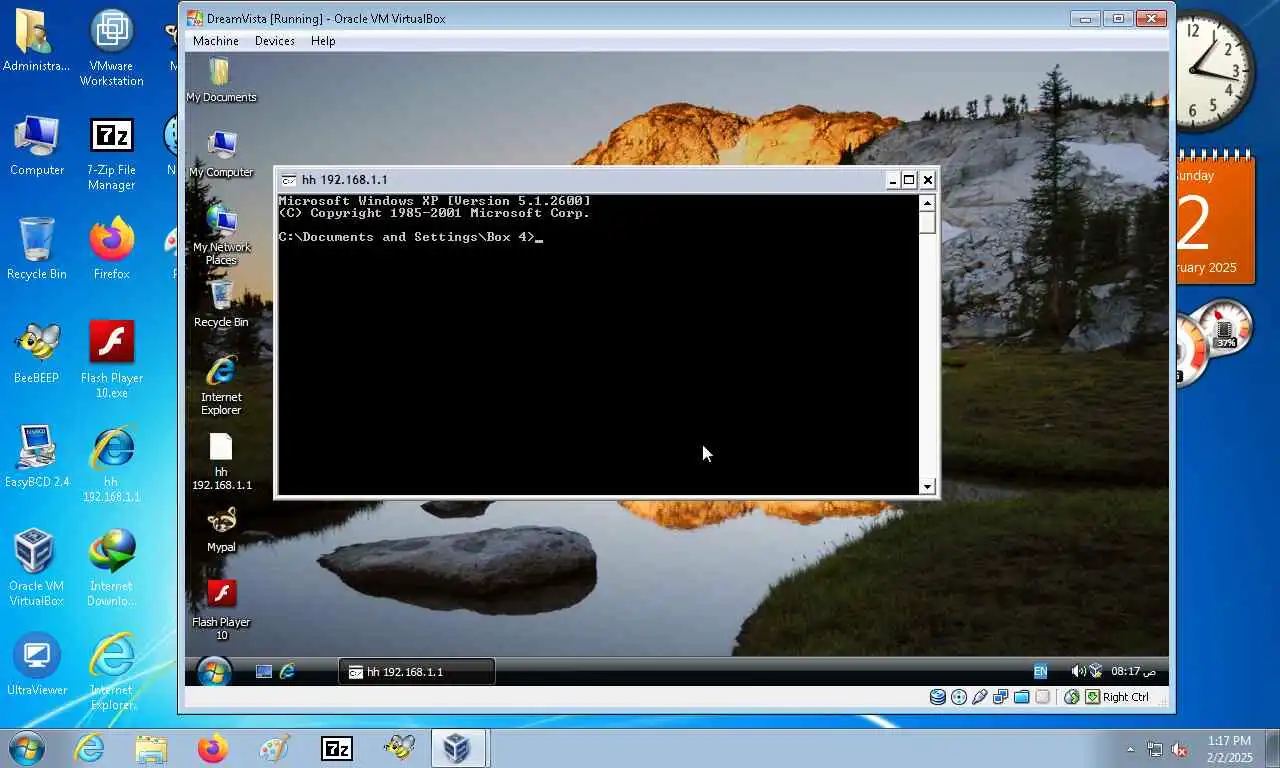Click down arrow of command prompt scrollbar
Viewport: 1280px width, 768px height.
(927, 486)
